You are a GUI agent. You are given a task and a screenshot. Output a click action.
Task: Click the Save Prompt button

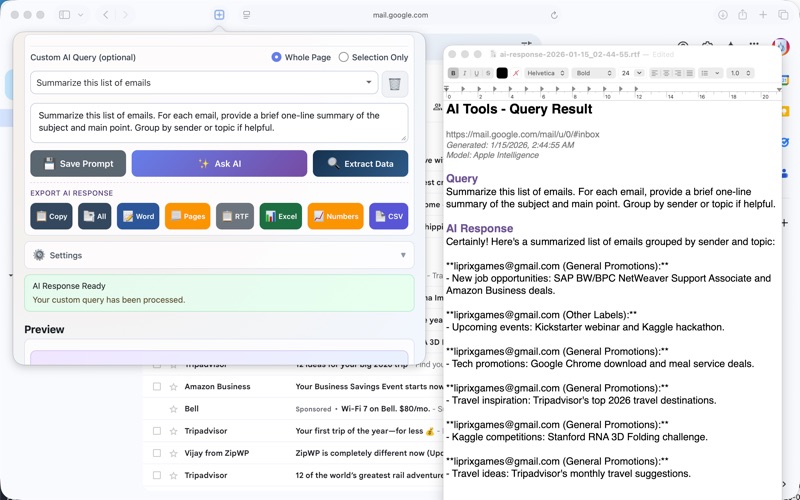click(78, 164)
